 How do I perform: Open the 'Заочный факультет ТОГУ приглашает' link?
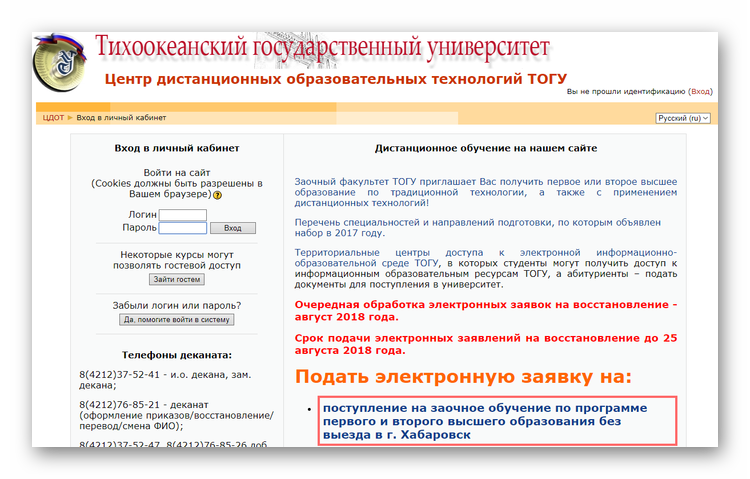coord(485,192)
